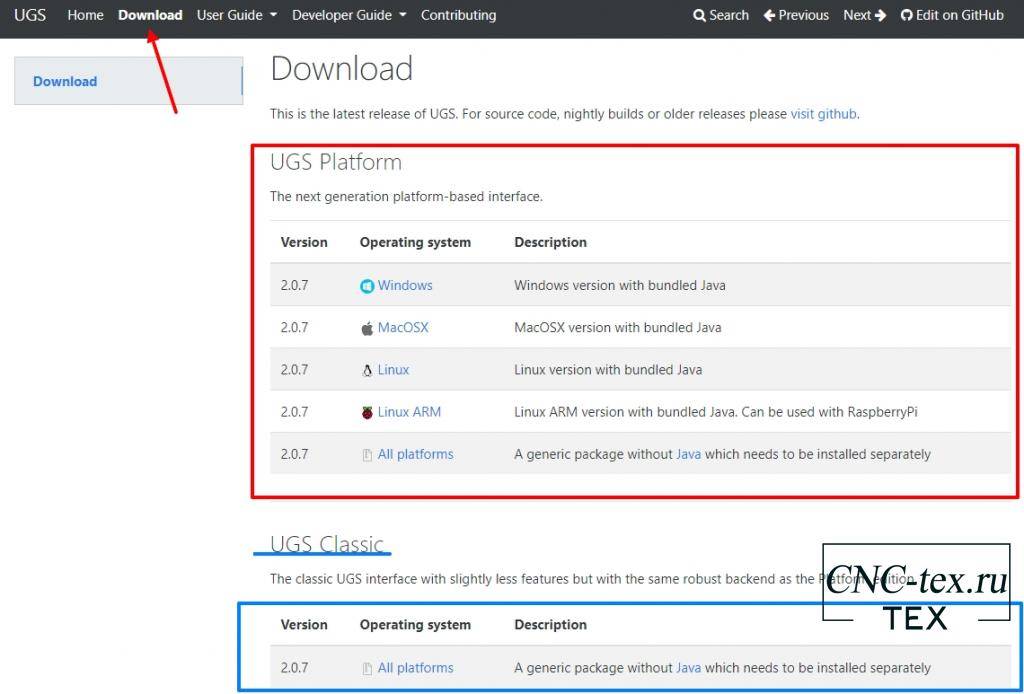Expand the User Guide dropdown menu

point(236,15)
